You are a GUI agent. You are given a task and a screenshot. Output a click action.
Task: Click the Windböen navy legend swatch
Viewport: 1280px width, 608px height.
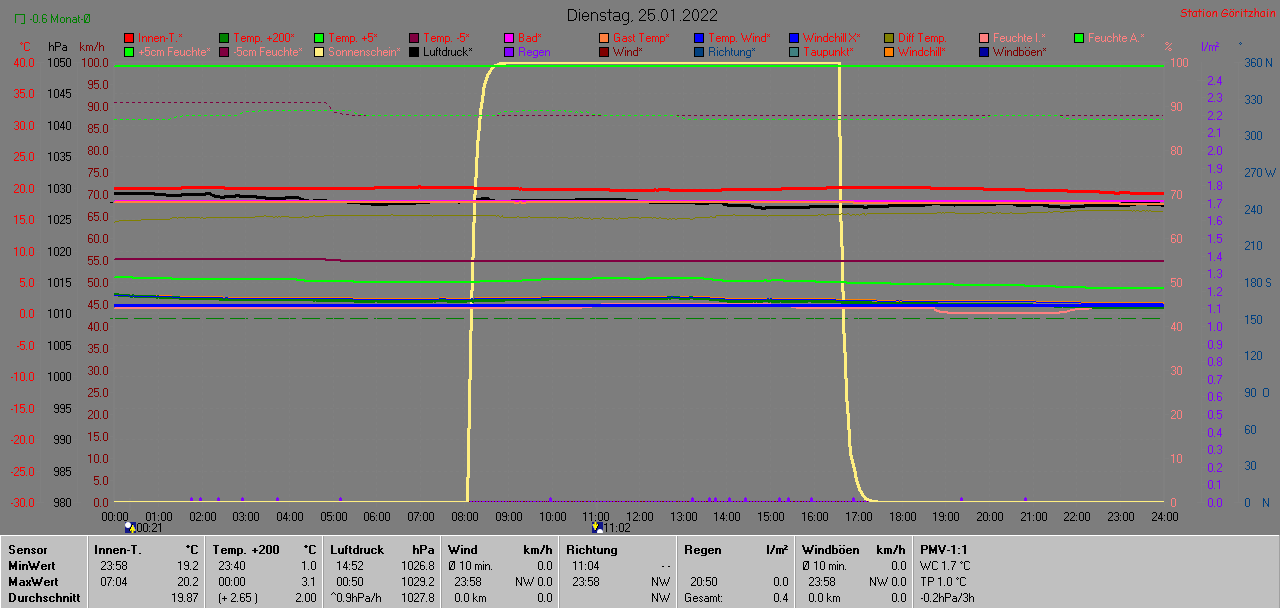pos(984,52)
